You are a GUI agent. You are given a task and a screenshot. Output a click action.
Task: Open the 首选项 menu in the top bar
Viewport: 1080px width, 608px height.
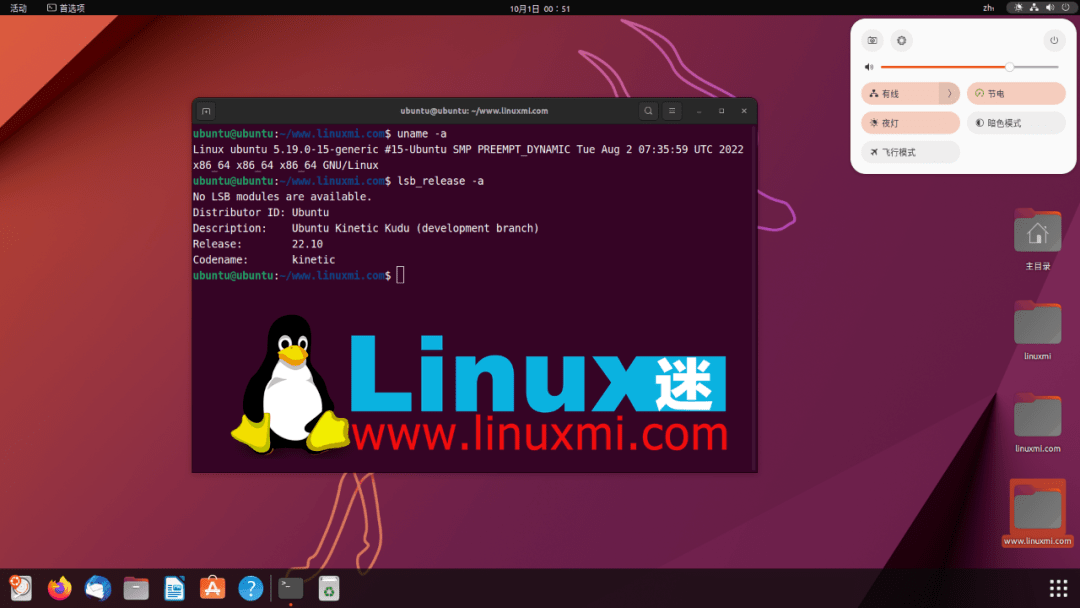click(65, 7)
